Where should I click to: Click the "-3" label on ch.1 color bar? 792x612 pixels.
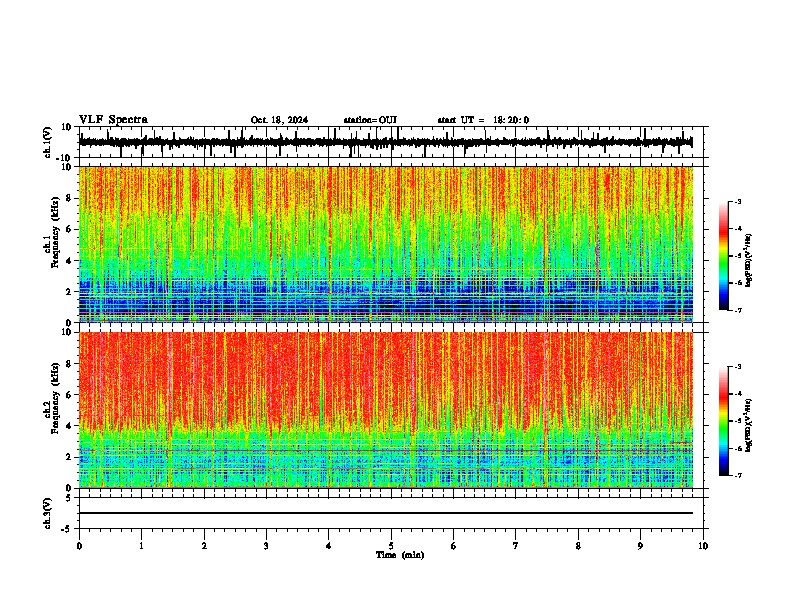(737, 201)
